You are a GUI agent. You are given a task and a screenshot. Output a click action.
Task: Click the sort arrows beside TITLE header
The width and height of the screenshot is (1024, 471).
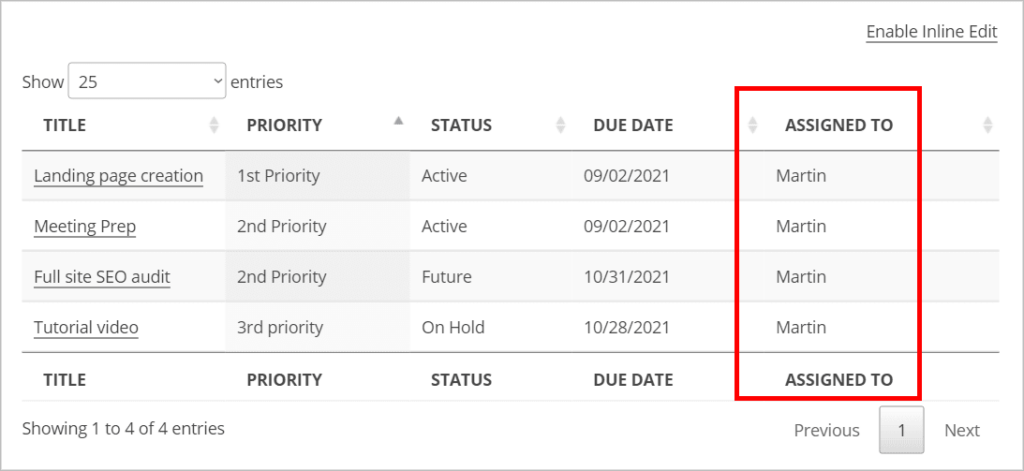coord(214,125)
